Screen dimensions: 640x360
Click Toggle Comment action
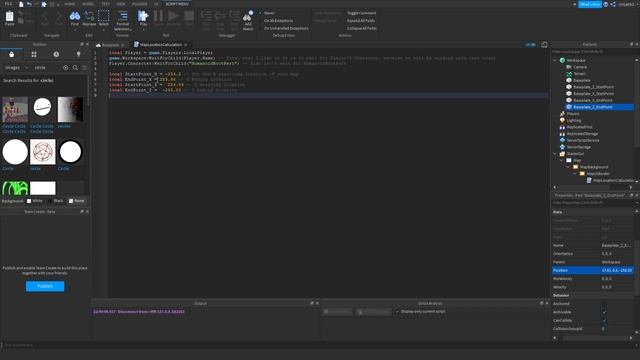(361, 13)
